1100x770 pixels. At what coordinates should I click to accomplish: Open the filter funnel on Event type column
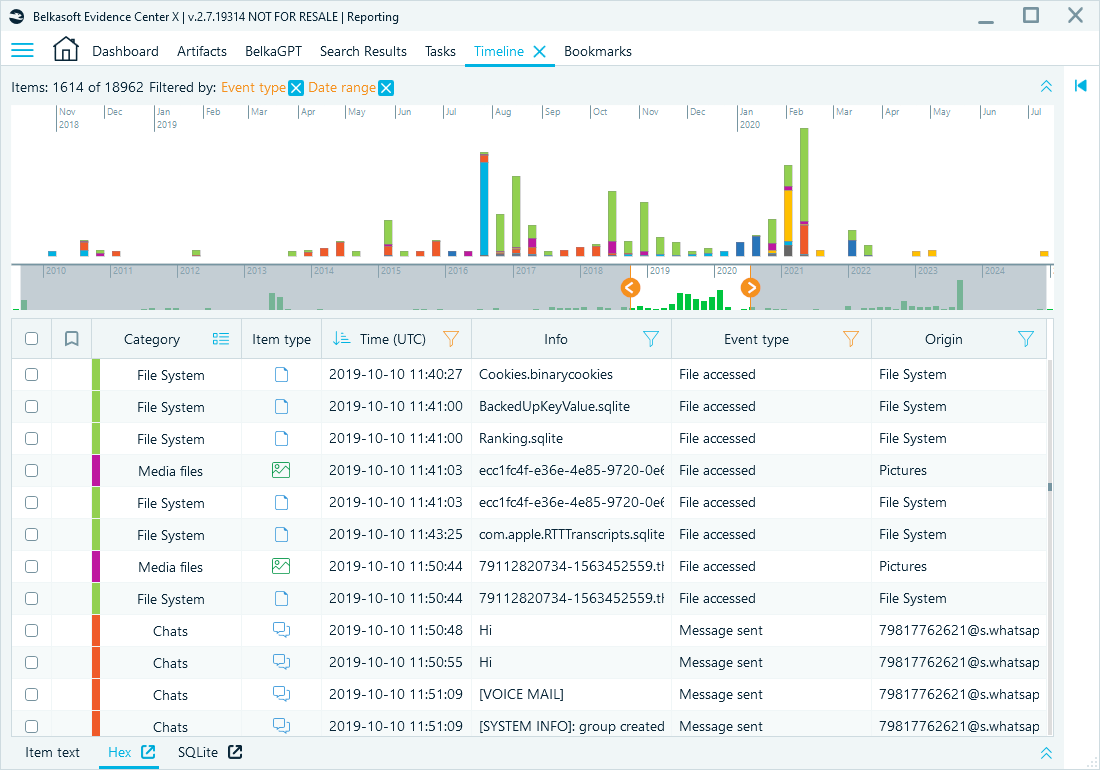click(x=851, y=338)
